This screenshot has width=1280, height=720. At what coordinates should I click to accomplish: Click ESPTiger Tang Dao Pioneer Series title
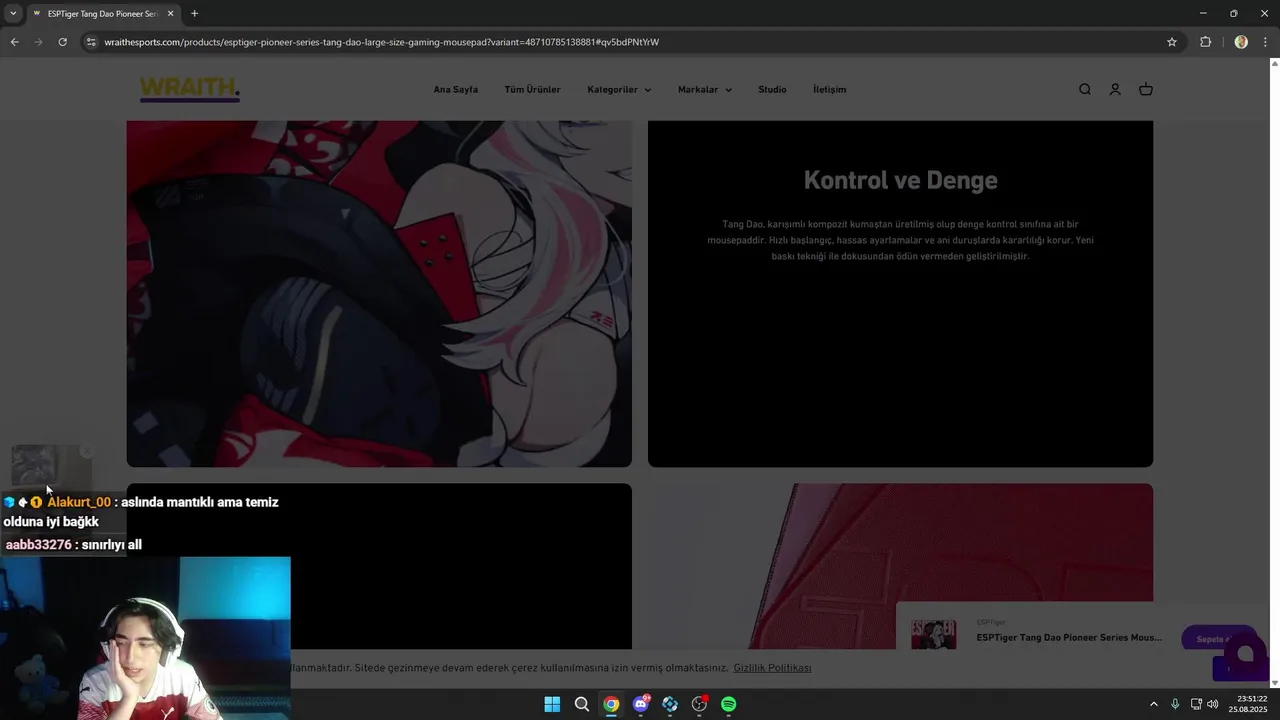coord(1069,637)
